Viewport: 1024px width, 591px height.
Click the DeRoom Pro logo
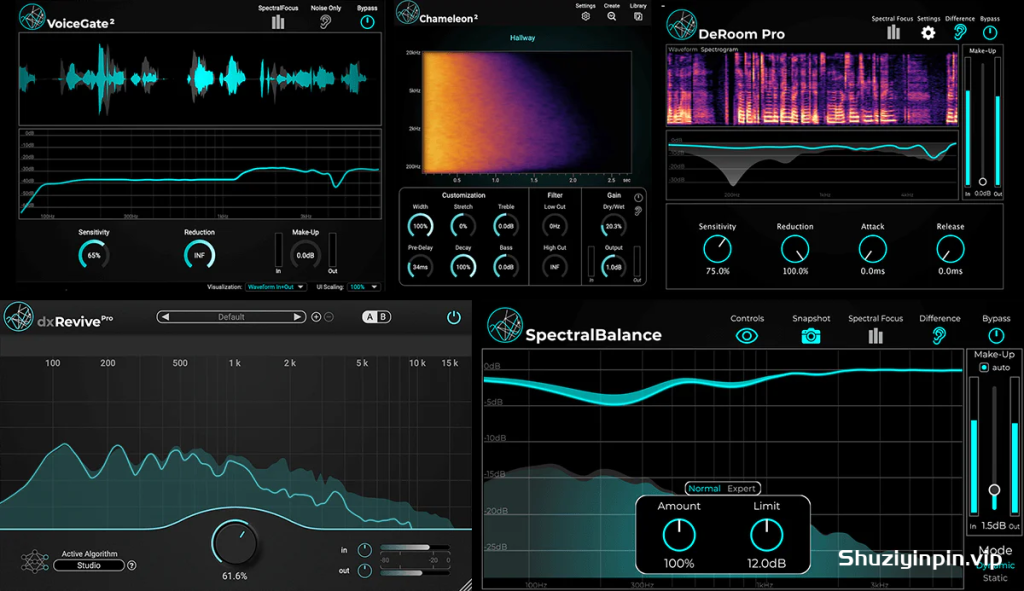coord(681,25)
